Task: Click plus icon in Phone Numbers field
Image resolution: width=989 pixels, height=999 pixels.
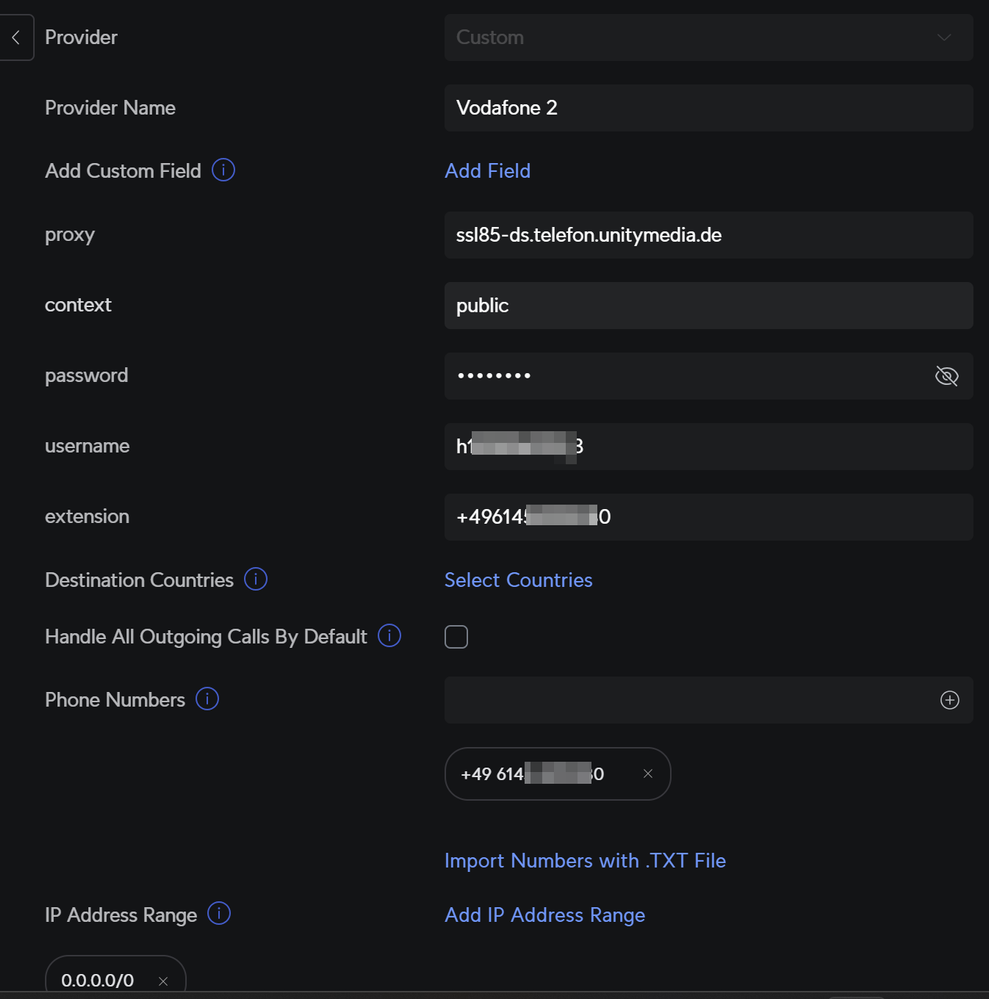Action: [950, 700]
